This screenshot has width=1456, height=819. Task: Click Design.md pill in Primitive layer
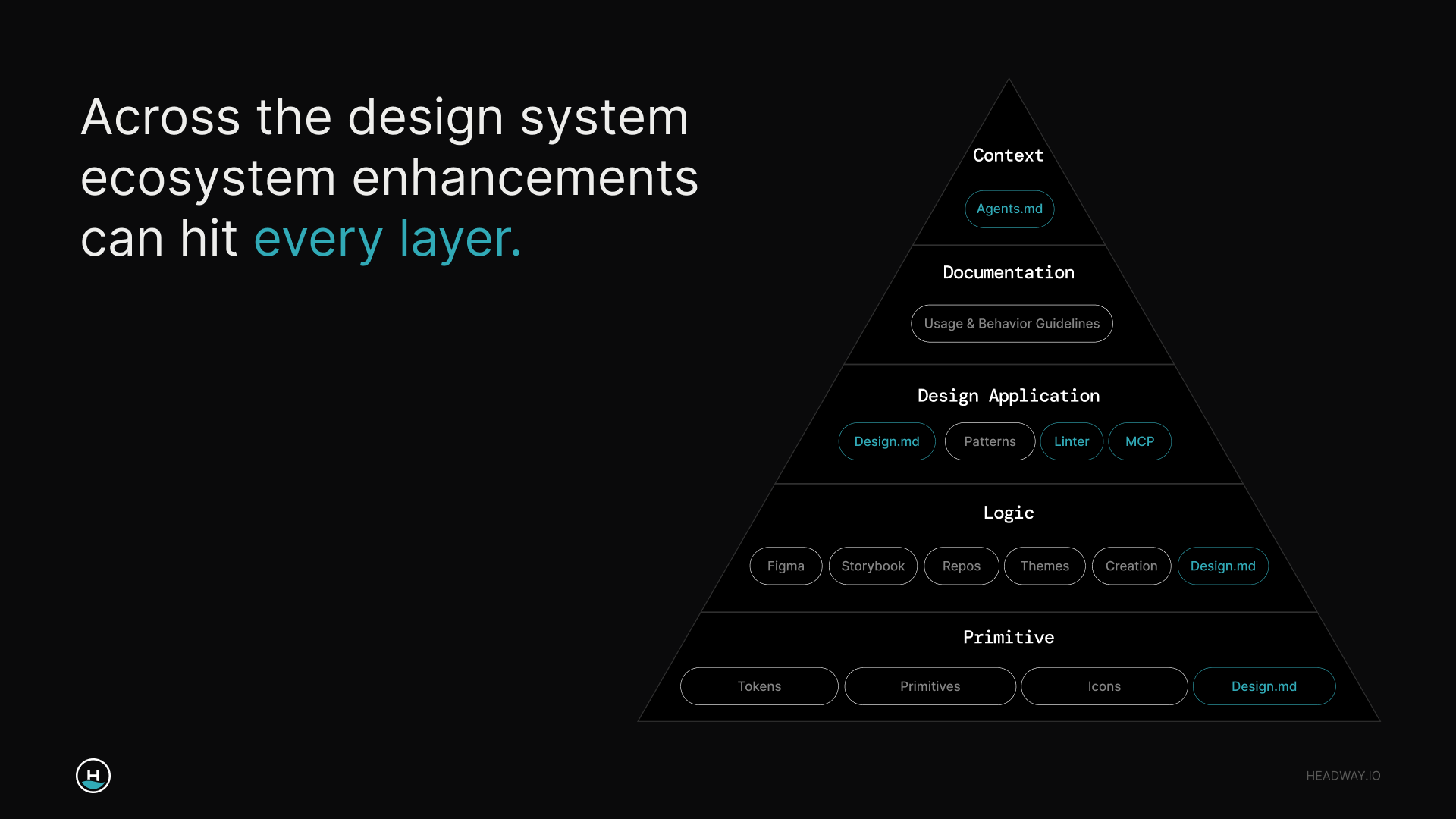tap(1264, 686)
